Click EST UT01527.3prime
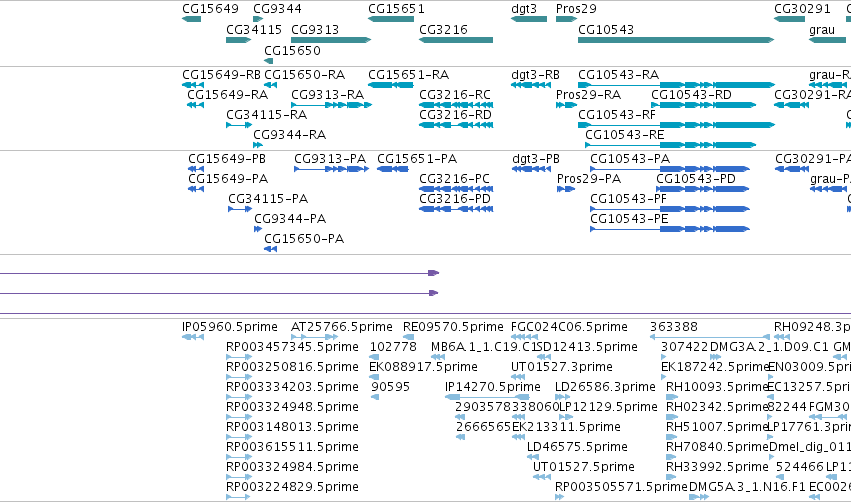The image size is (851, 502). click(518, 377)
